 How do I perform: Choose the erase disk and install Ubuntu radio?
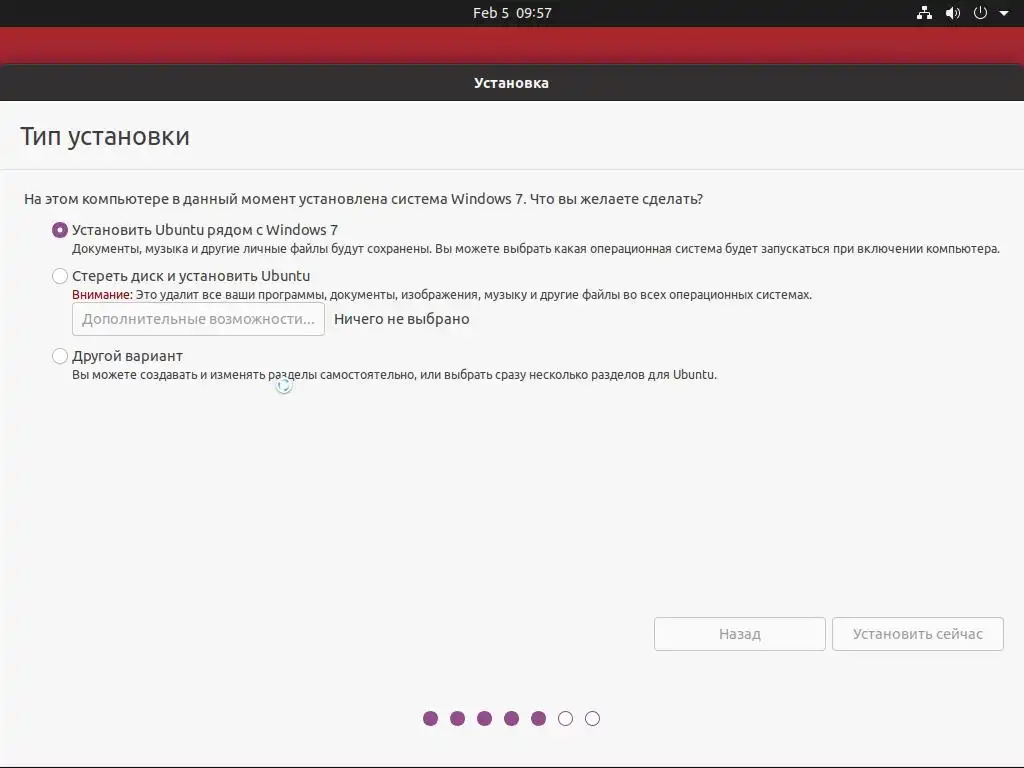[59, 276]
